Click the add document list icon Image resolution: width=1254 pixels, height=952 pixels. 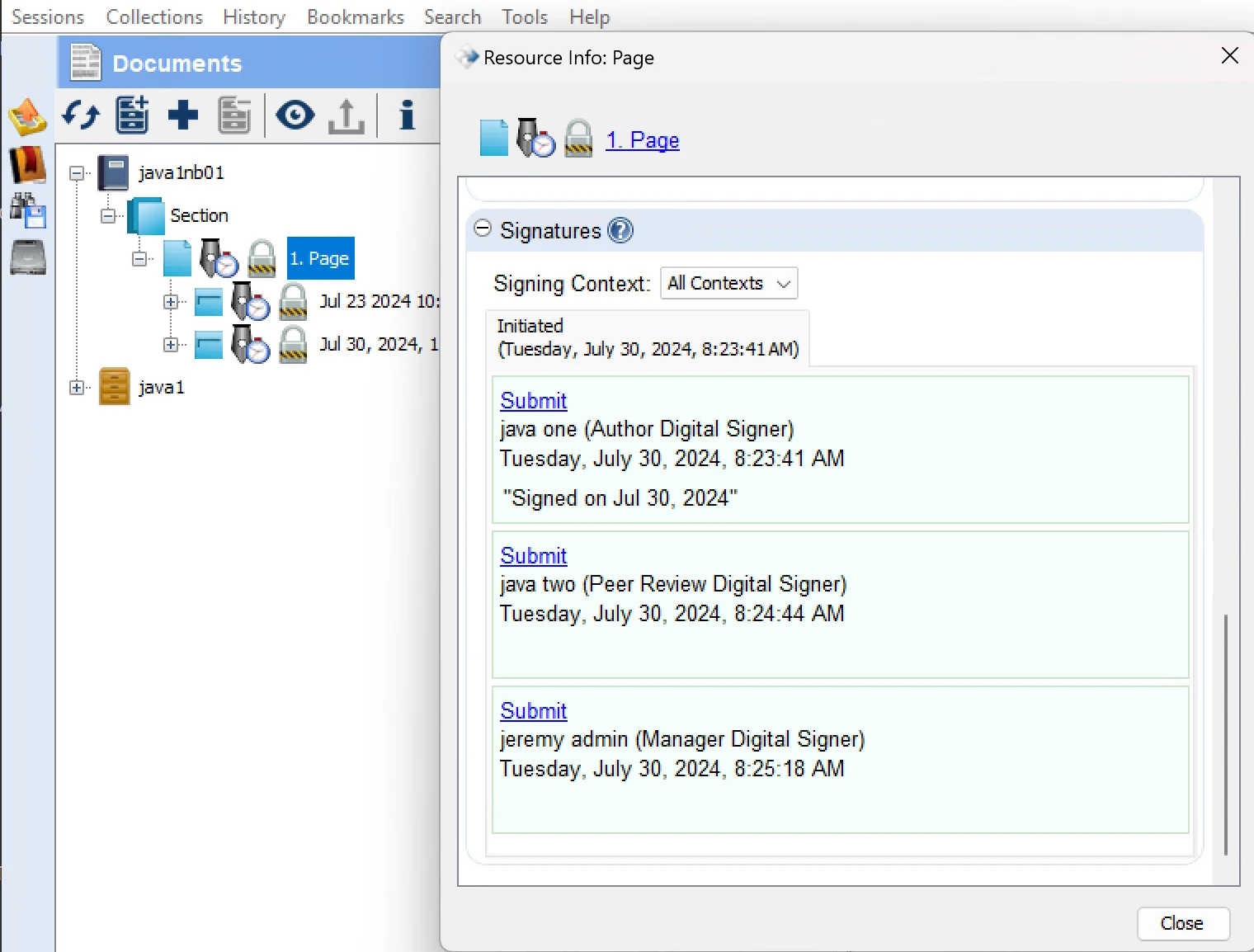[x=132, y=115]
